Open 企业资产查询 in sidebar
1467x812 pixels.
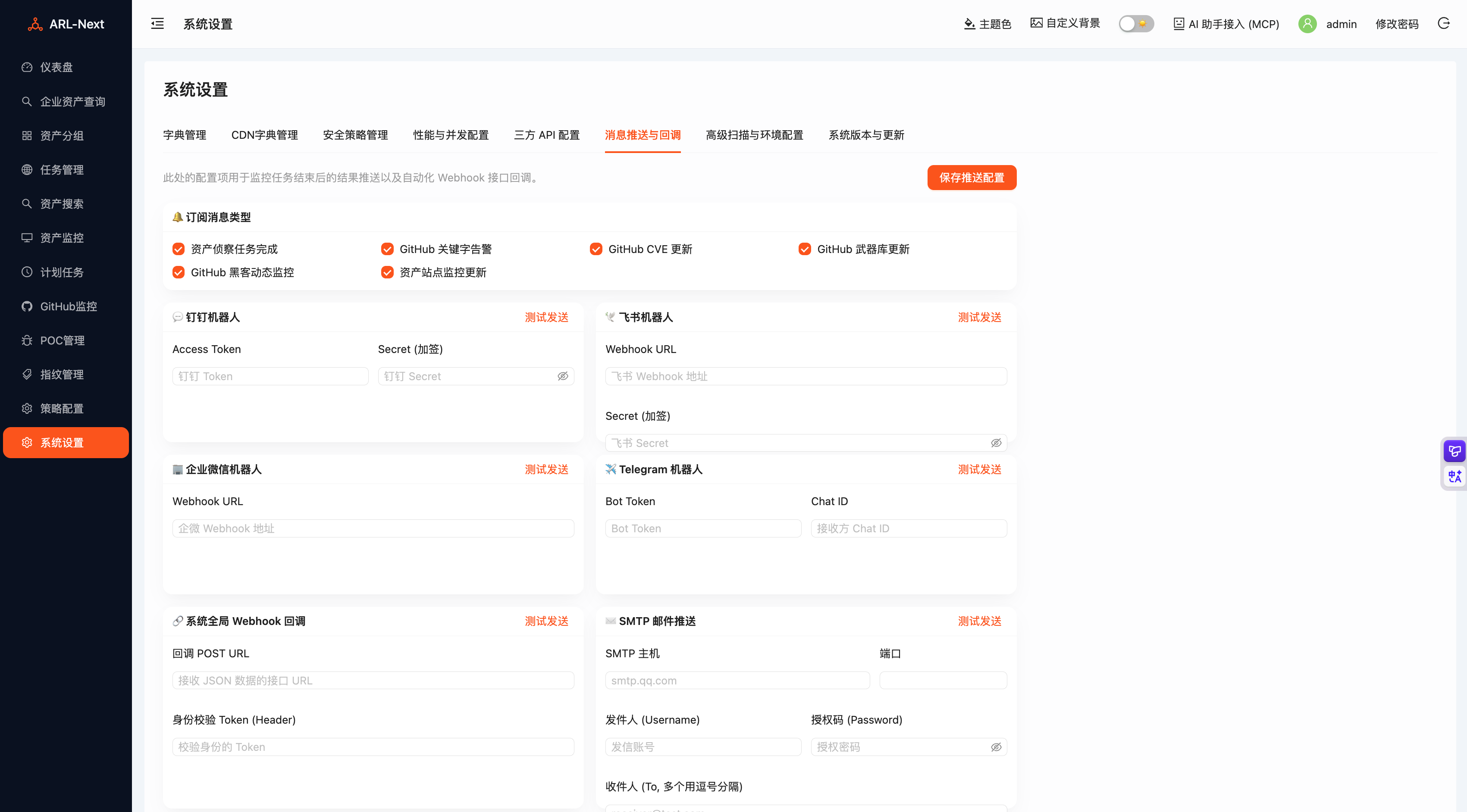[66, 101]
